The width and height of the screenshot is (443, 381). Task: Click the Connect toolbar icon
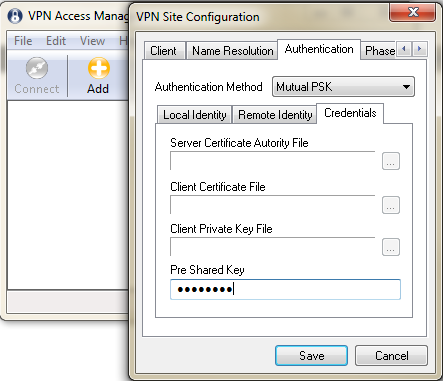tap(37, 68)
